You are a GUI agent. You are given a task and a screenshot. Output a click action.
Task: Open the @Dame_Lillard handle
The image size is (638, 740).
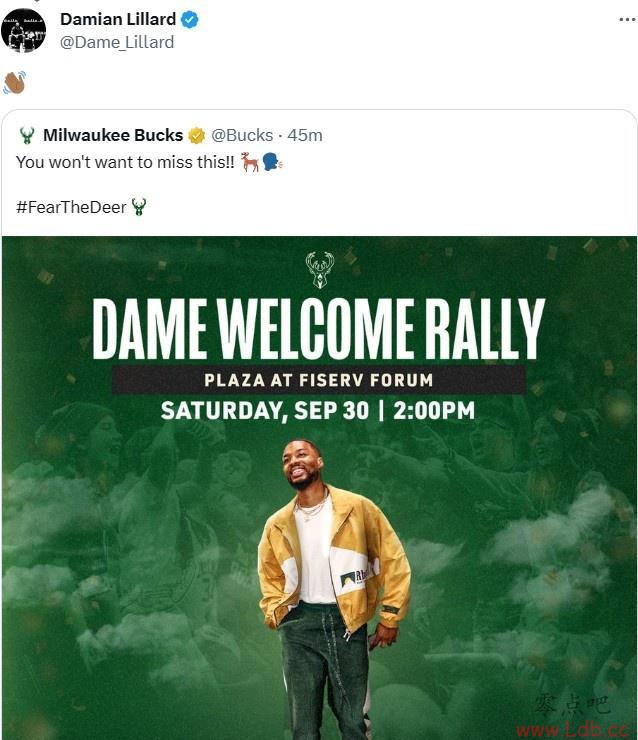[117, 42]
